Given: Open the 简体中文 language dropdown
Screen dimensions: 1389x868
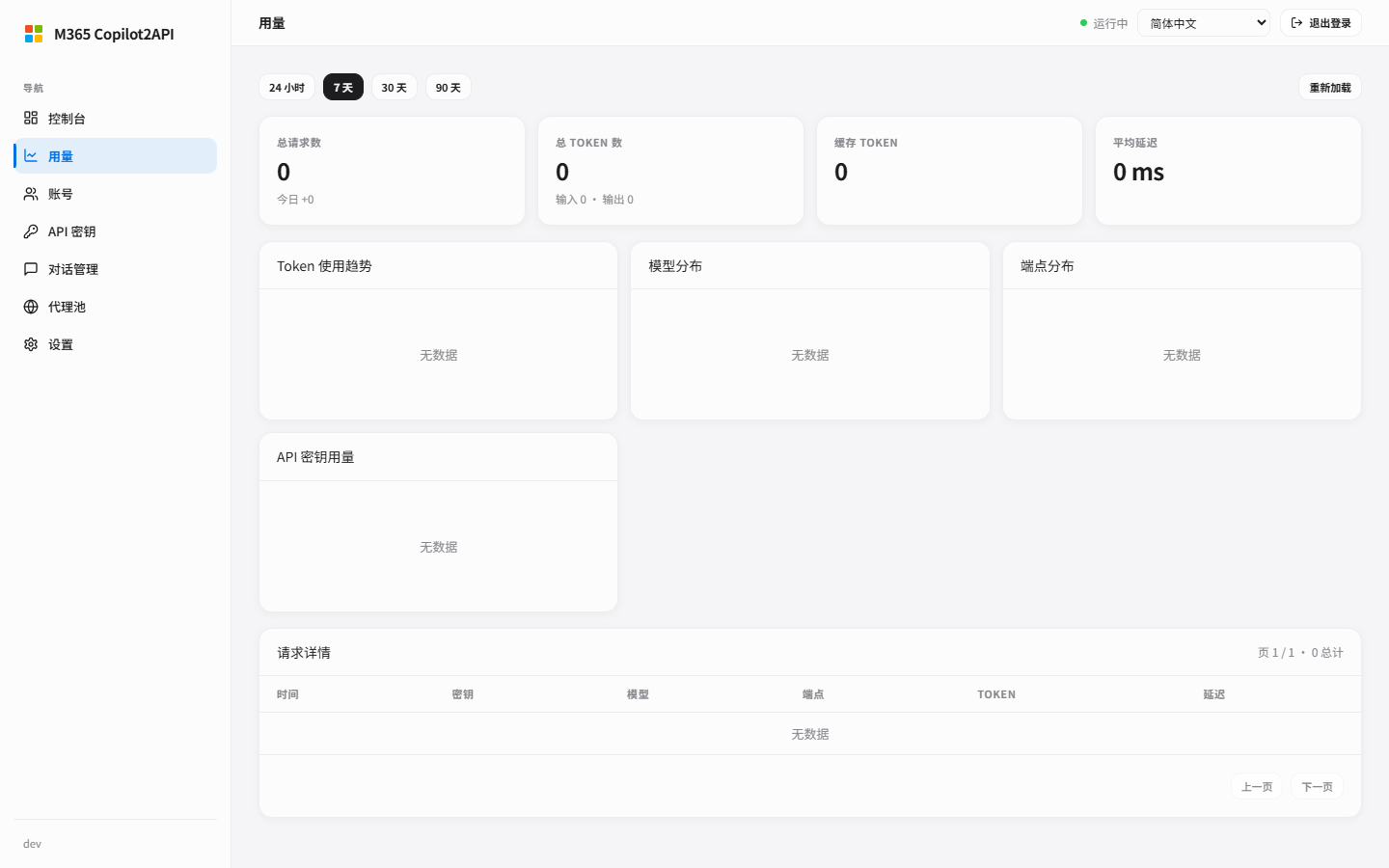Looking at the screenshot, I should (1204, 23).
